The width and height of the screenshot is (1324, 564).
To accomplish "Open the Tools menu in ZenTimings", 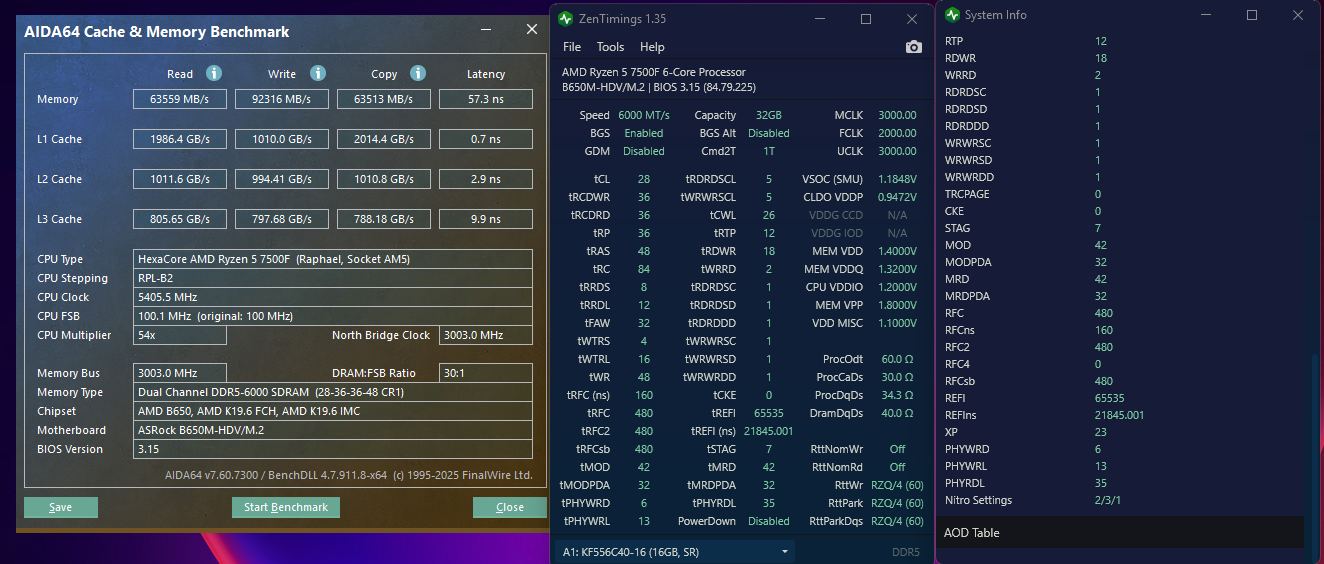I will tap(610, 47).
